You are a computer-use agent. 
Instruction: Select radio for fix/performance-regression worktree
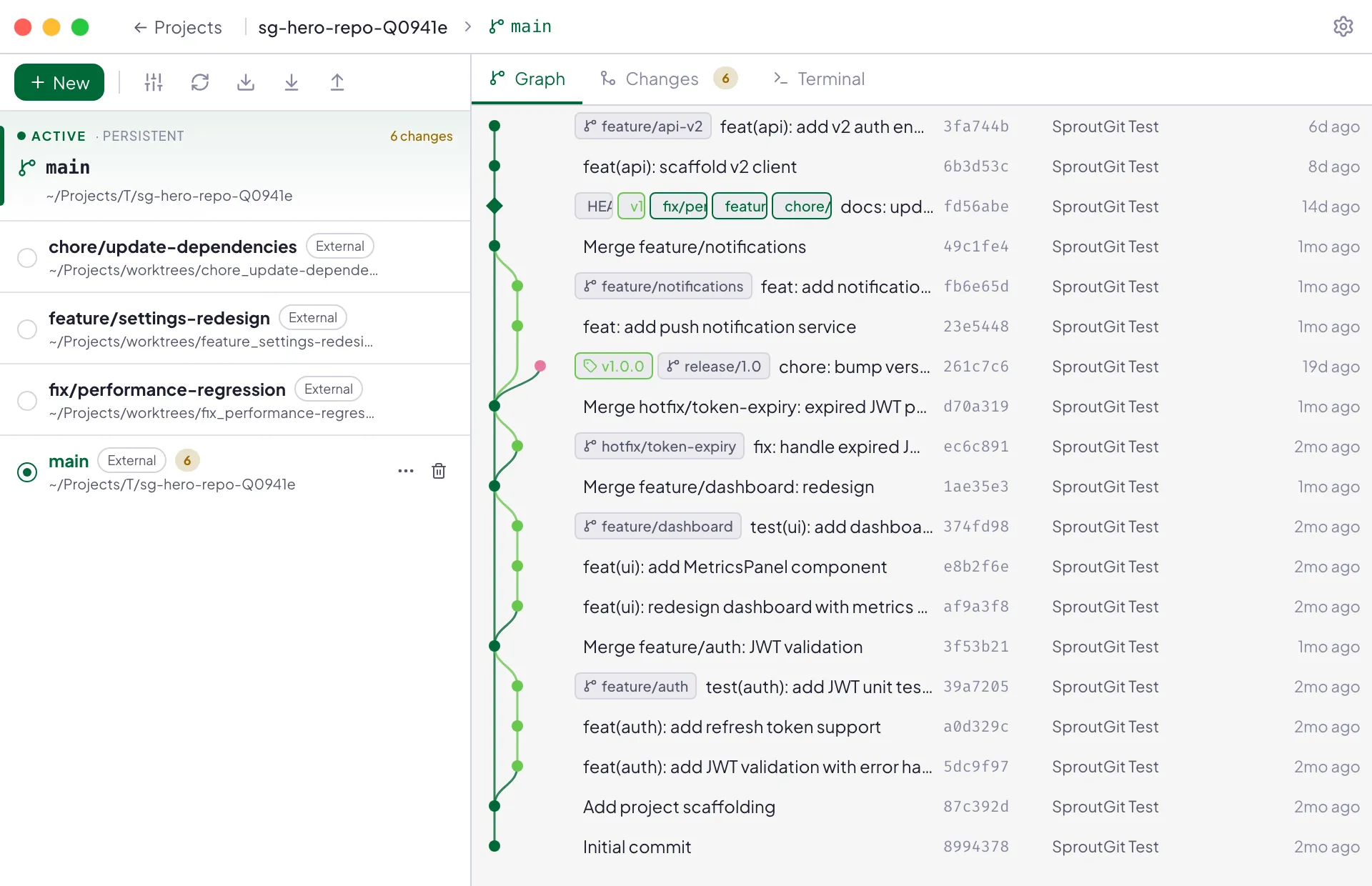[27, 400]
